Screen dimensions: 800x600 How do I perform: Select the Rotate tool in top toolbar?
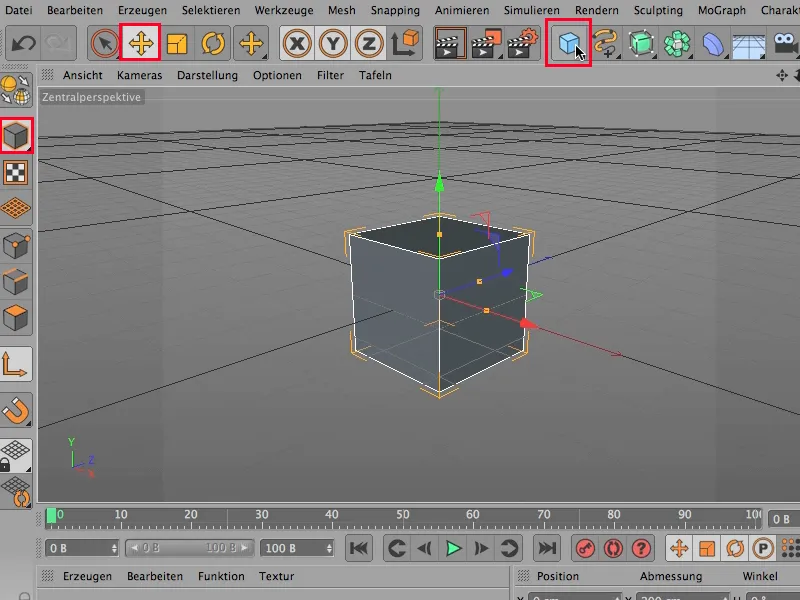tap(213, 44)
